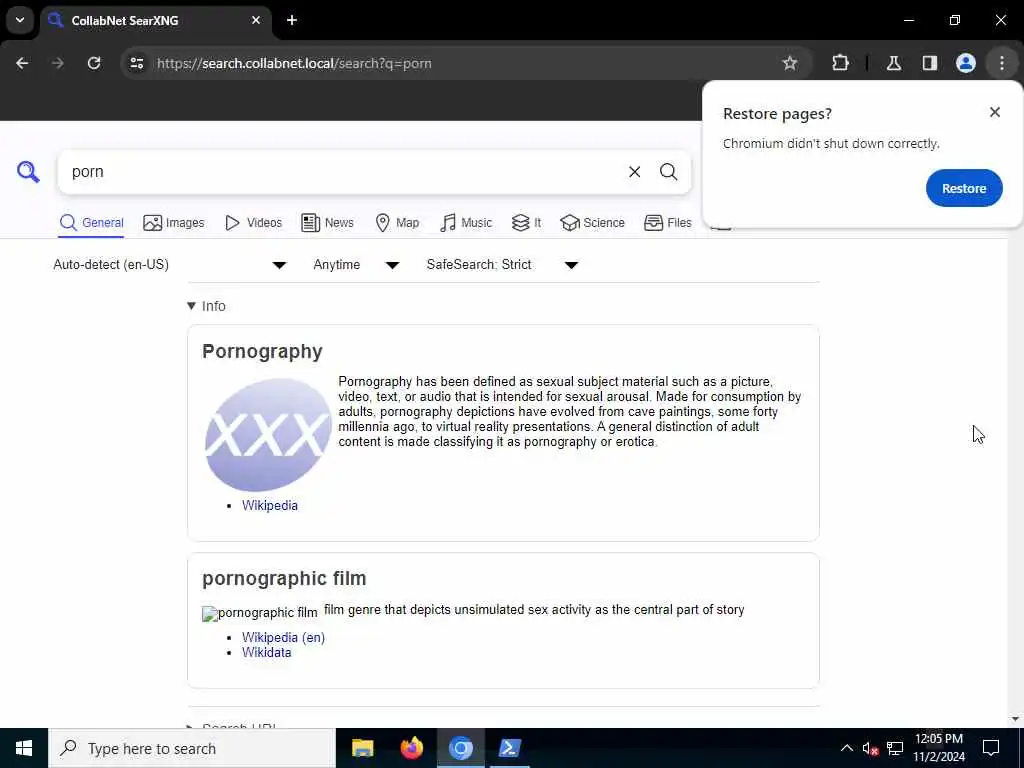1024x768 pixels.
Task: Click the XXX thumbnail image
Action: 268,435
